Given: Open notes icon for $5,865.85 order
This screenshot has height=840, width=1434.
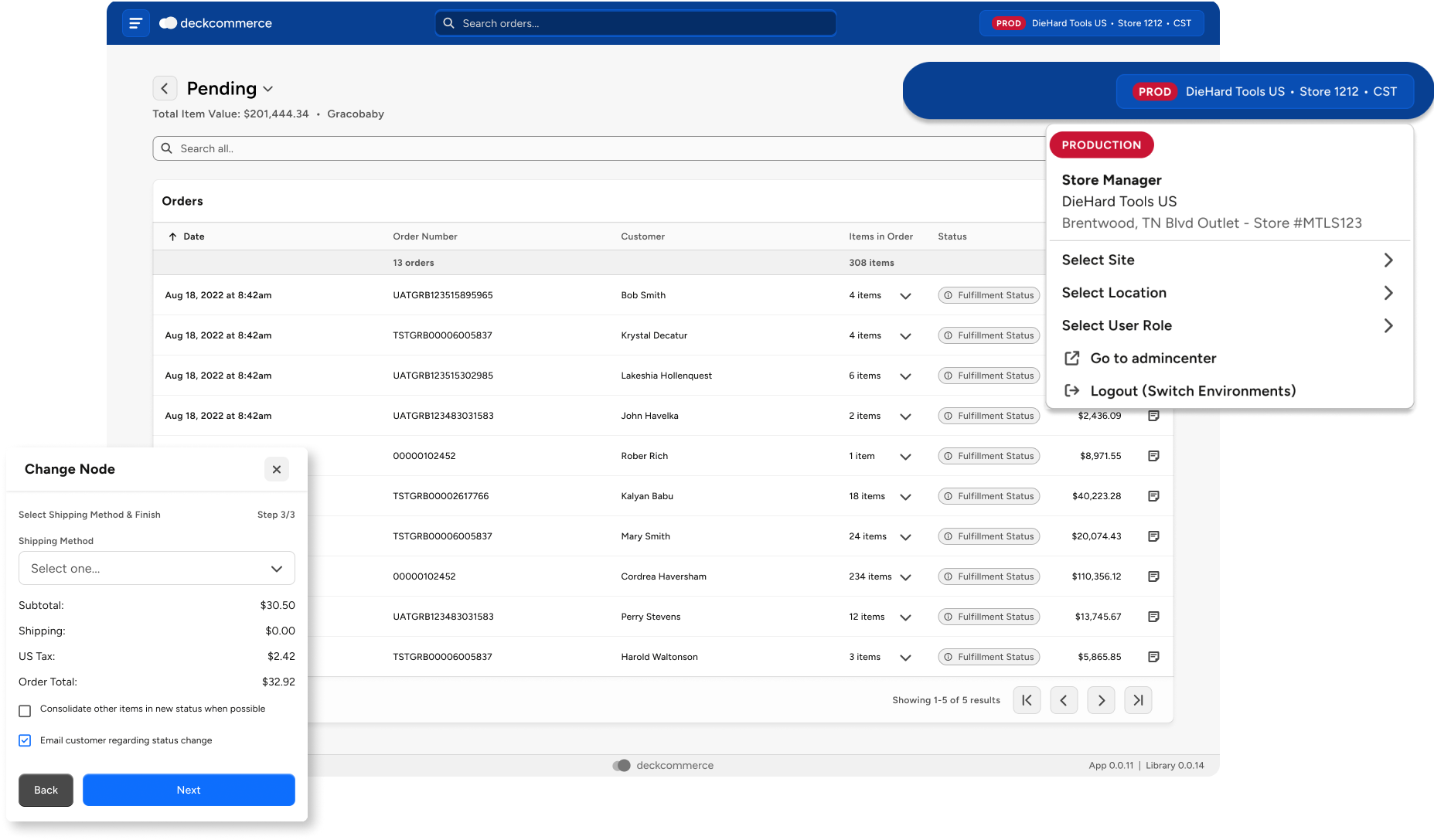Looking at the screenshot, I should [x=1153, y=657].
